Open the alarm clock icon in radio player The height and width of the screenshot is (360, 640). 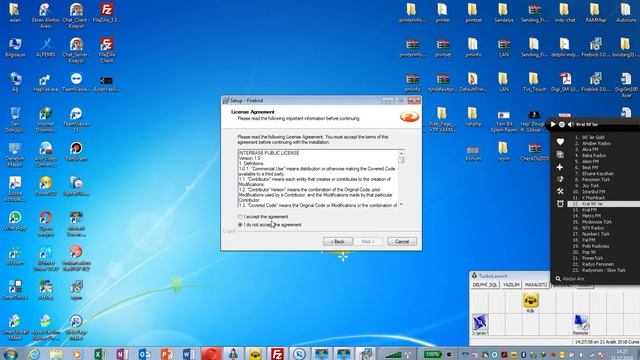coord(560,203)
